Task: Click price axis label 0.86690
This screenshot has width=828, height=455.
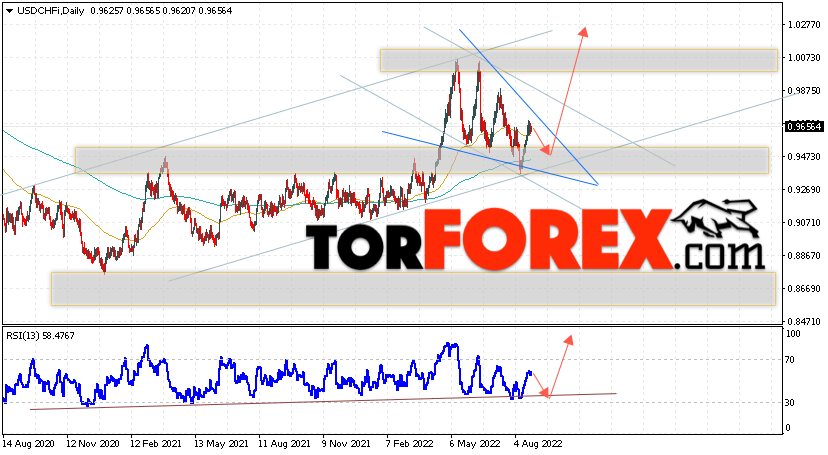Action: [x=804, y=289]
